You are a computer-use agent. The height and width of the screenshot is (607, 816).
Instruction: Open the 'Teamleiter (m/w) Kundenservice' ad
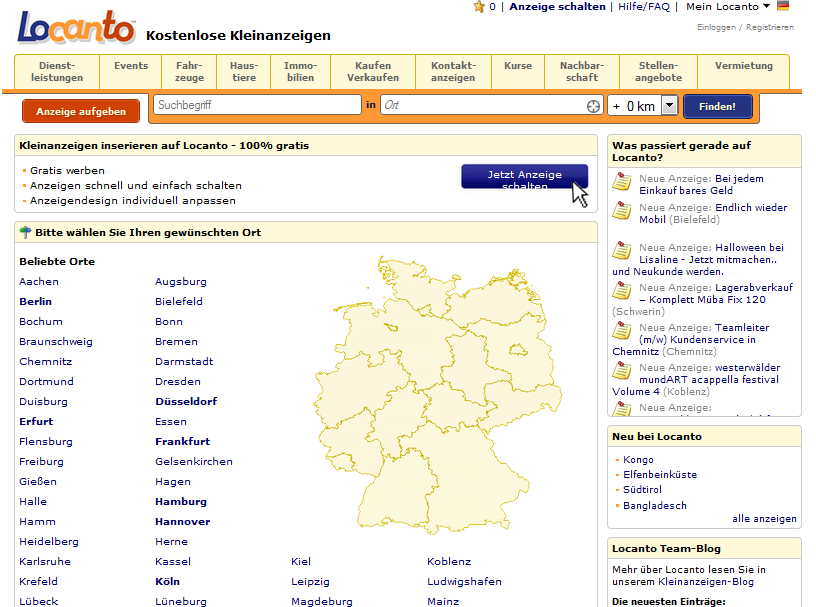tap(691, 339)
